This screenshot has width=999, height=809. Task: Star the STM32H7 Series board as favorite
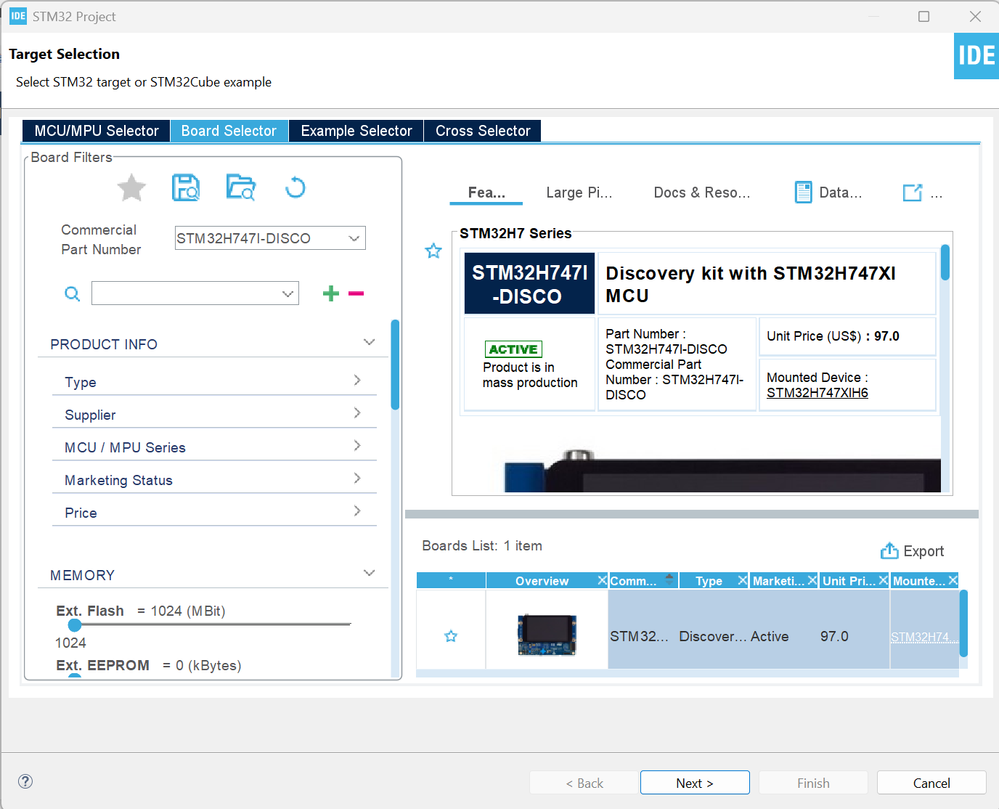tap(433, 251)
